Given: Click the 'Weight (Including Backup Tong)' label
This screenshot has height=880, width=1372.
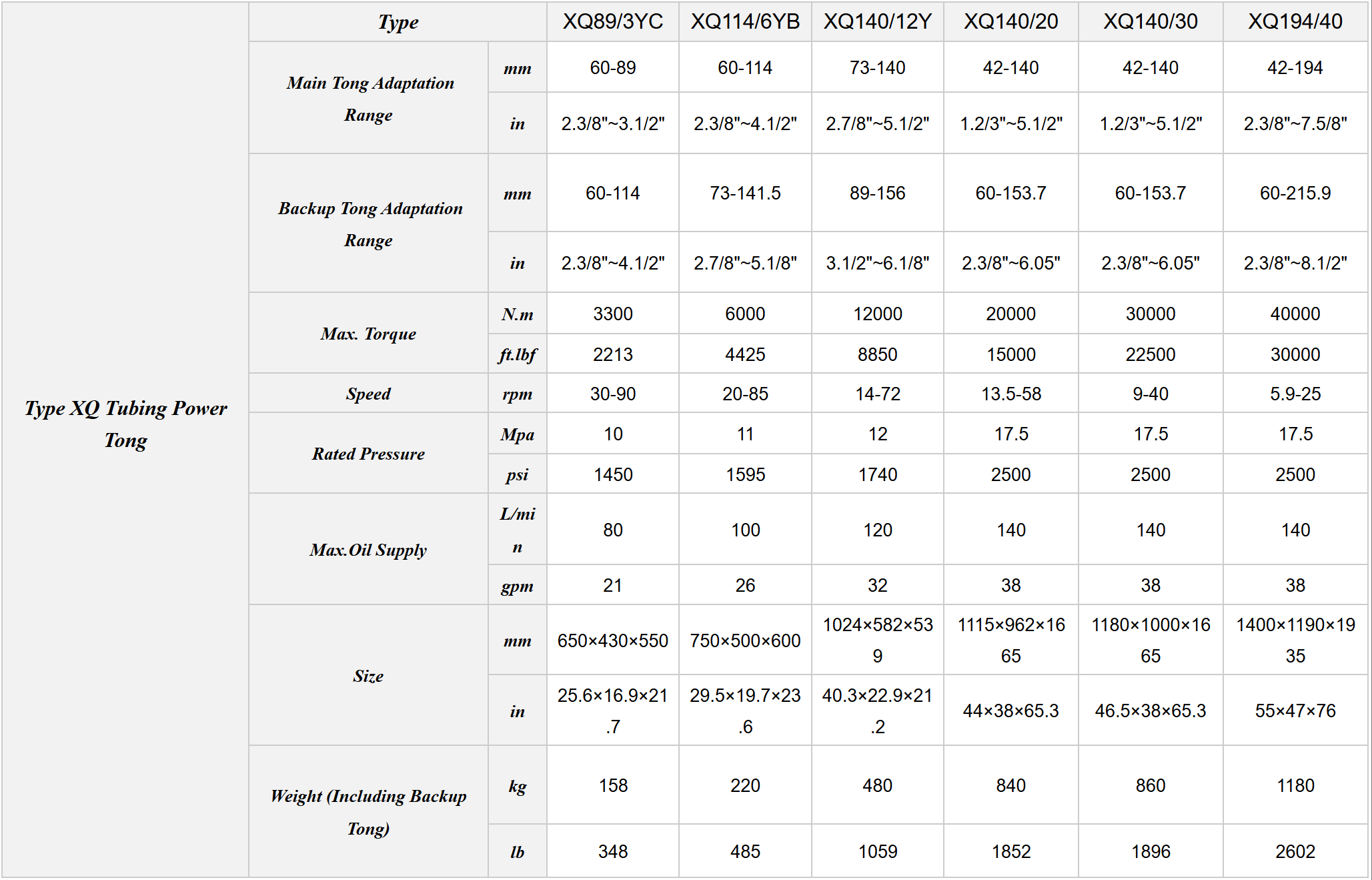Looking at the screenshot, I should click(x=368, y=811).
